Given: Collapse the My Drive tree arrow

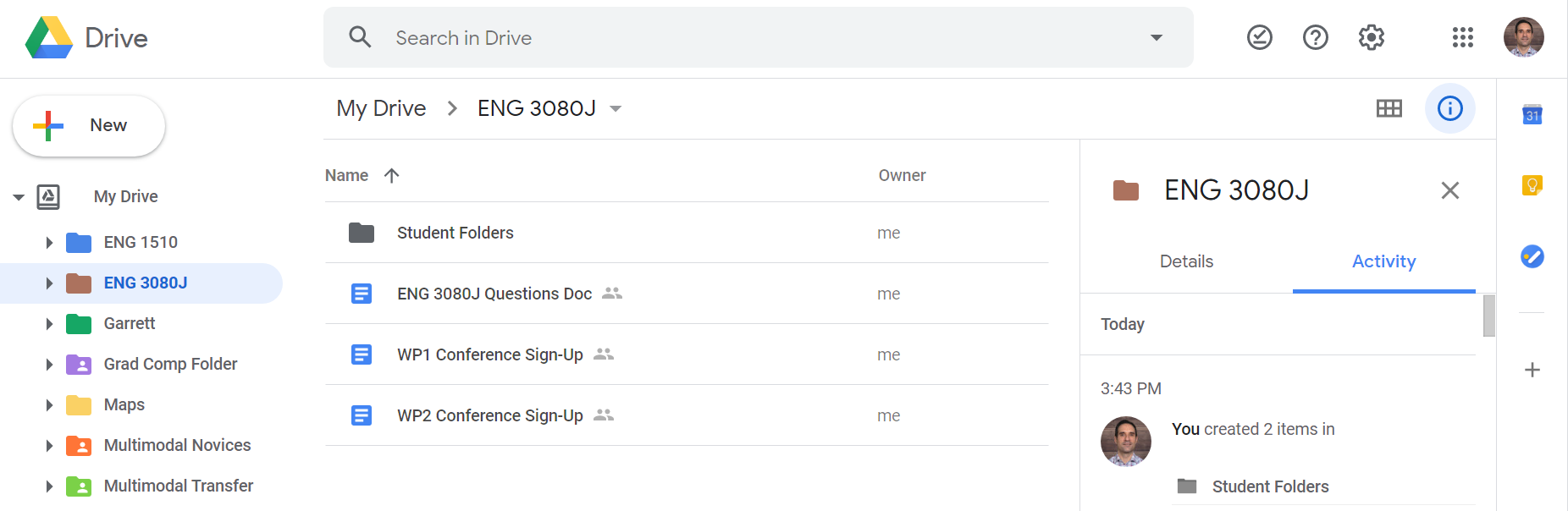Looking at the screenshot, I should point(19,197).
